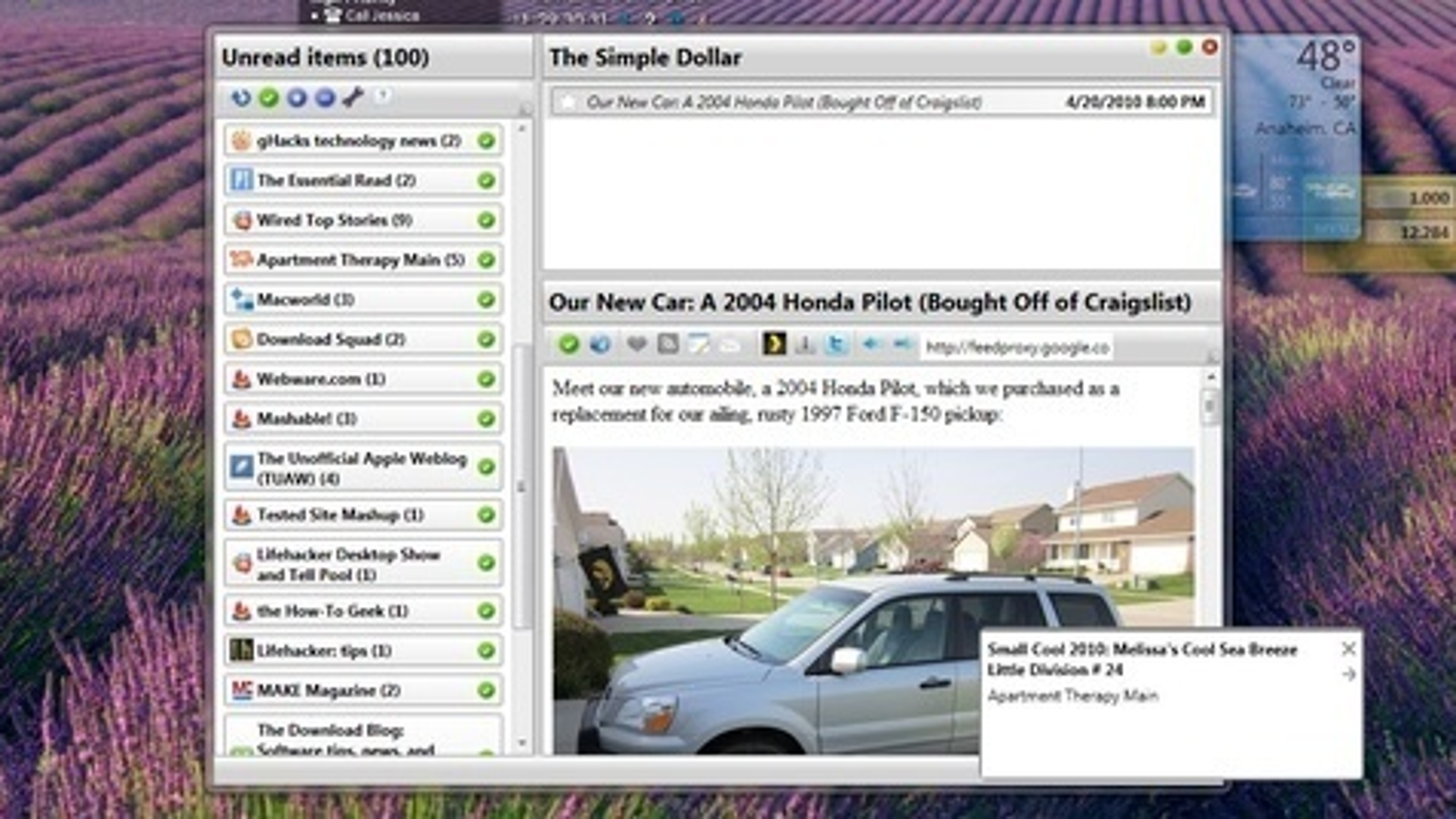Select The Unofficial Apple Weblog feed
The height and width of the screenshot is (819, 1456).
363,467
